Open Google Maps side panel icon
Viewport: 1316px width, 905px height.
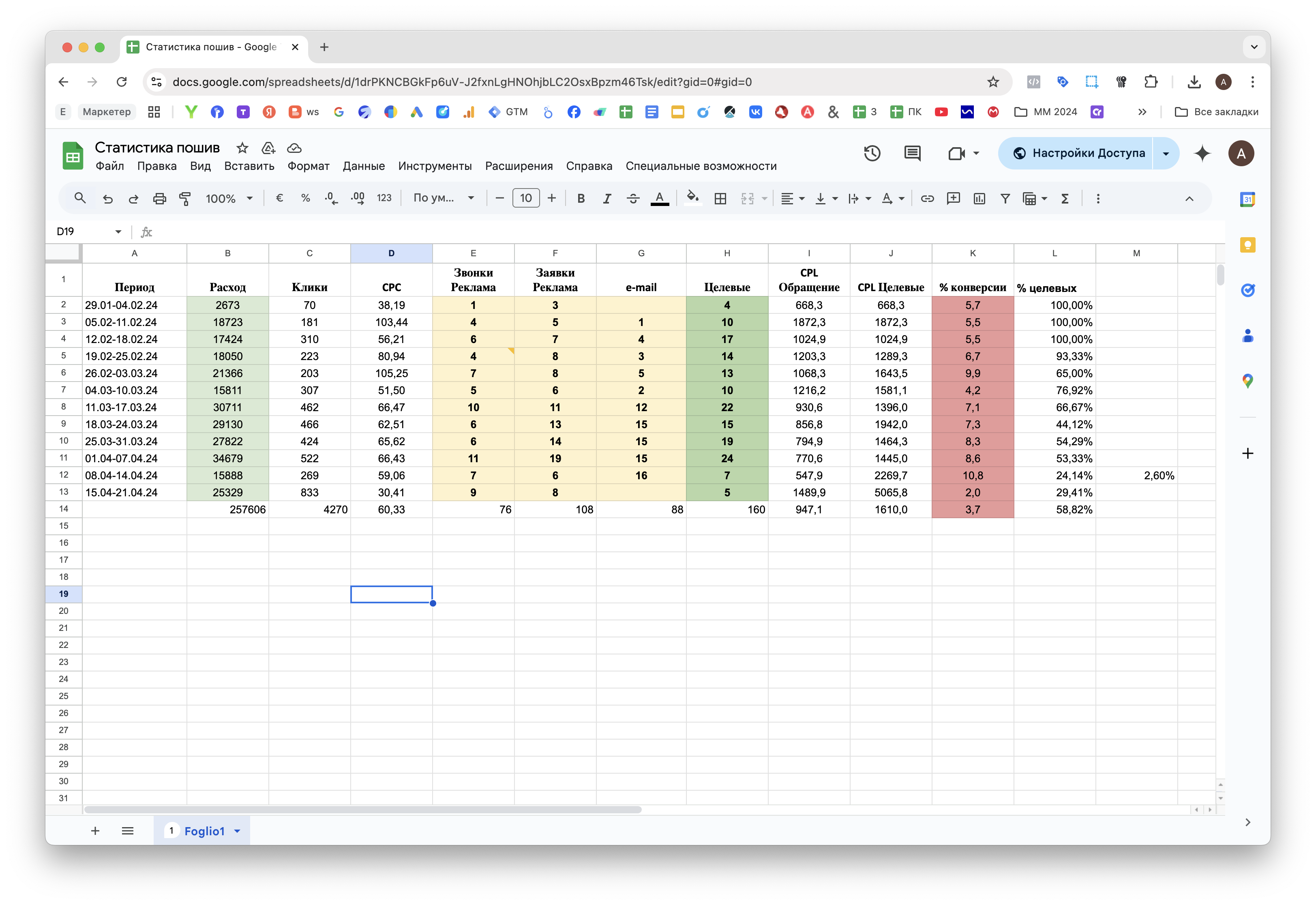pos(1247,381)
